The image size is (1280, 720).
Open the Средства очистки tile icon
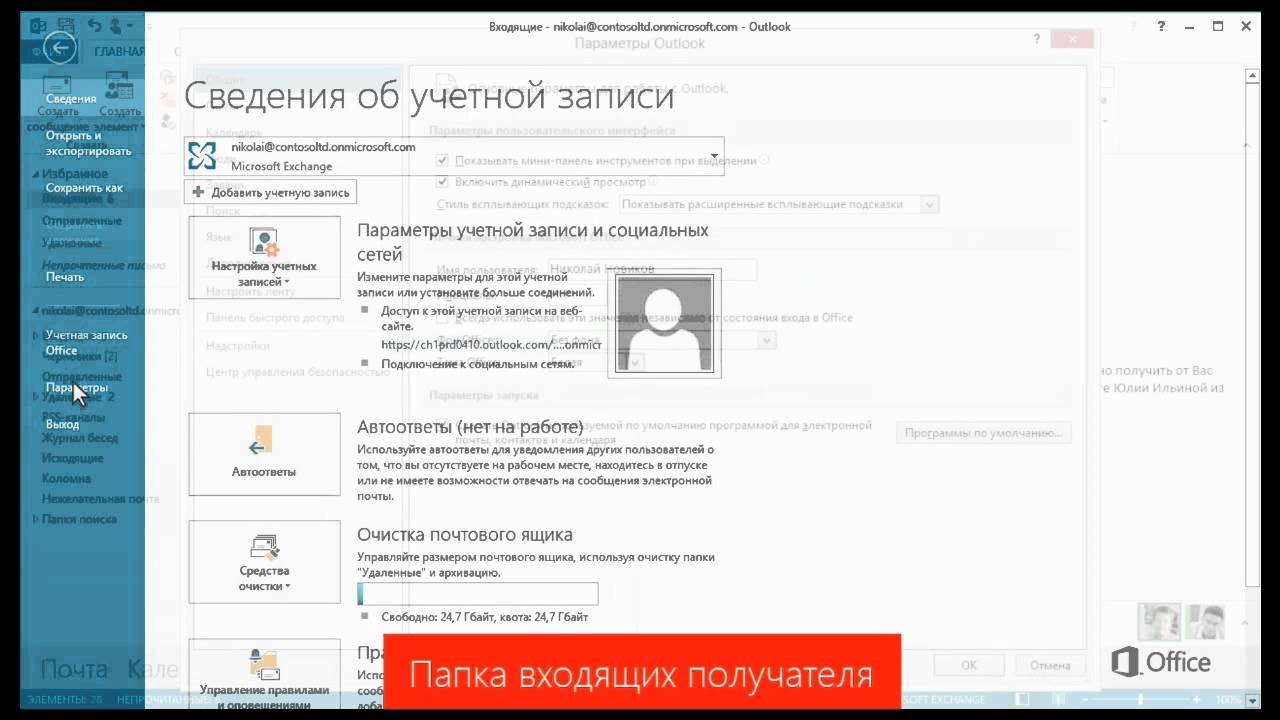[264, 547]
